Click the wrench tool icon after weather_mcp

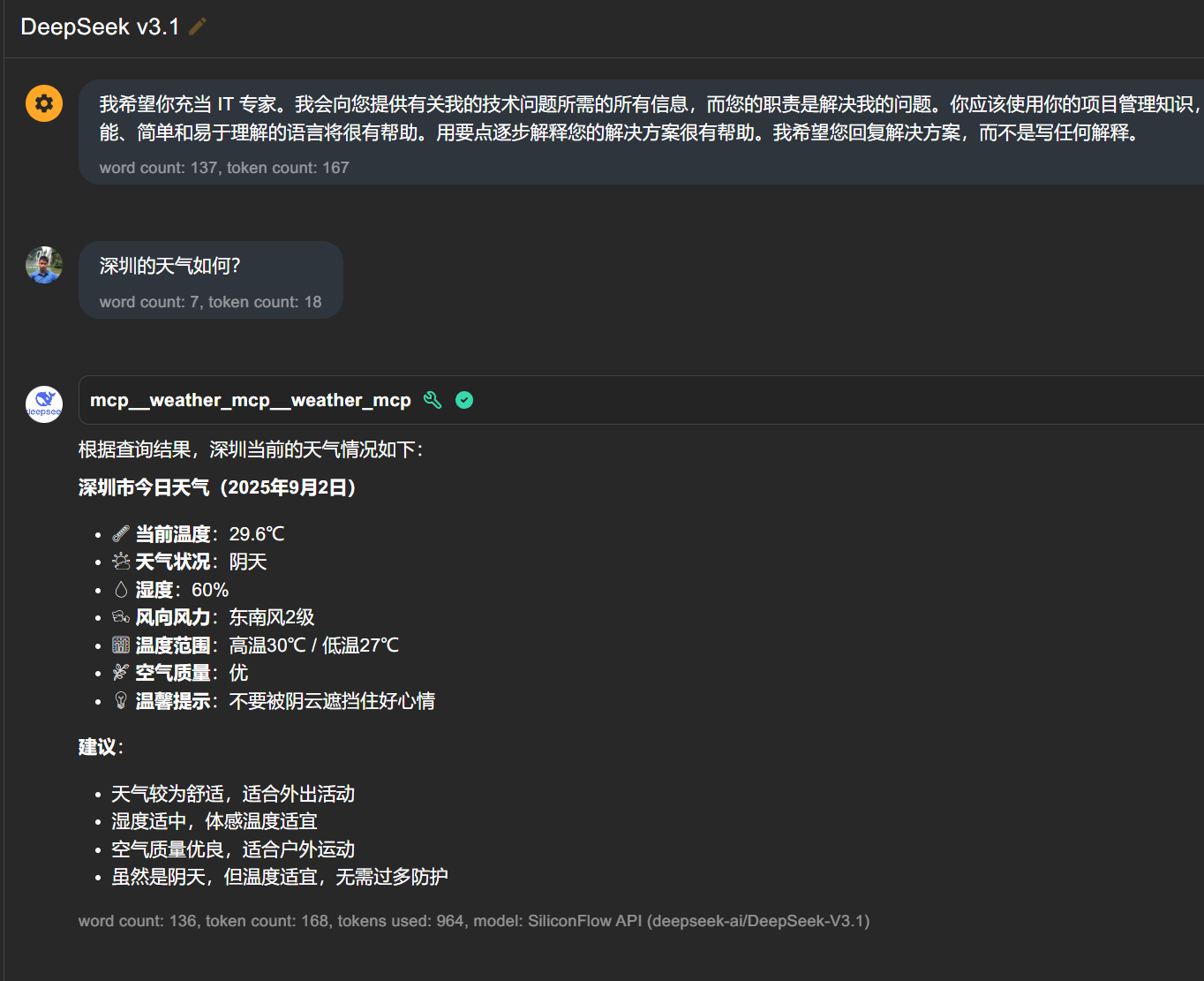[433, 400]
